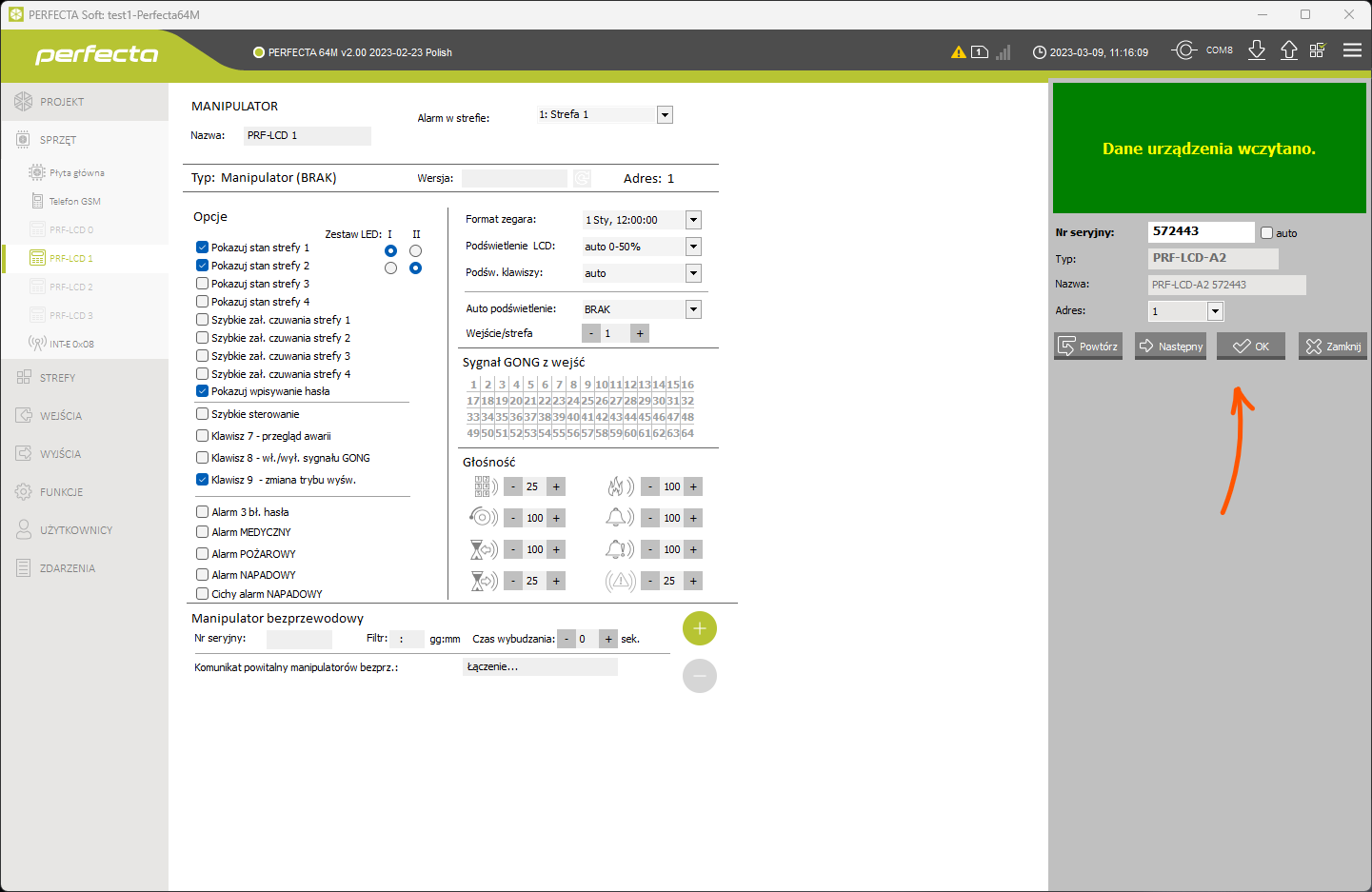The height and width of the screenshot is (892, 1372).
Task: Open FUNKCJE section in sidebar
Action: (85, 492)
